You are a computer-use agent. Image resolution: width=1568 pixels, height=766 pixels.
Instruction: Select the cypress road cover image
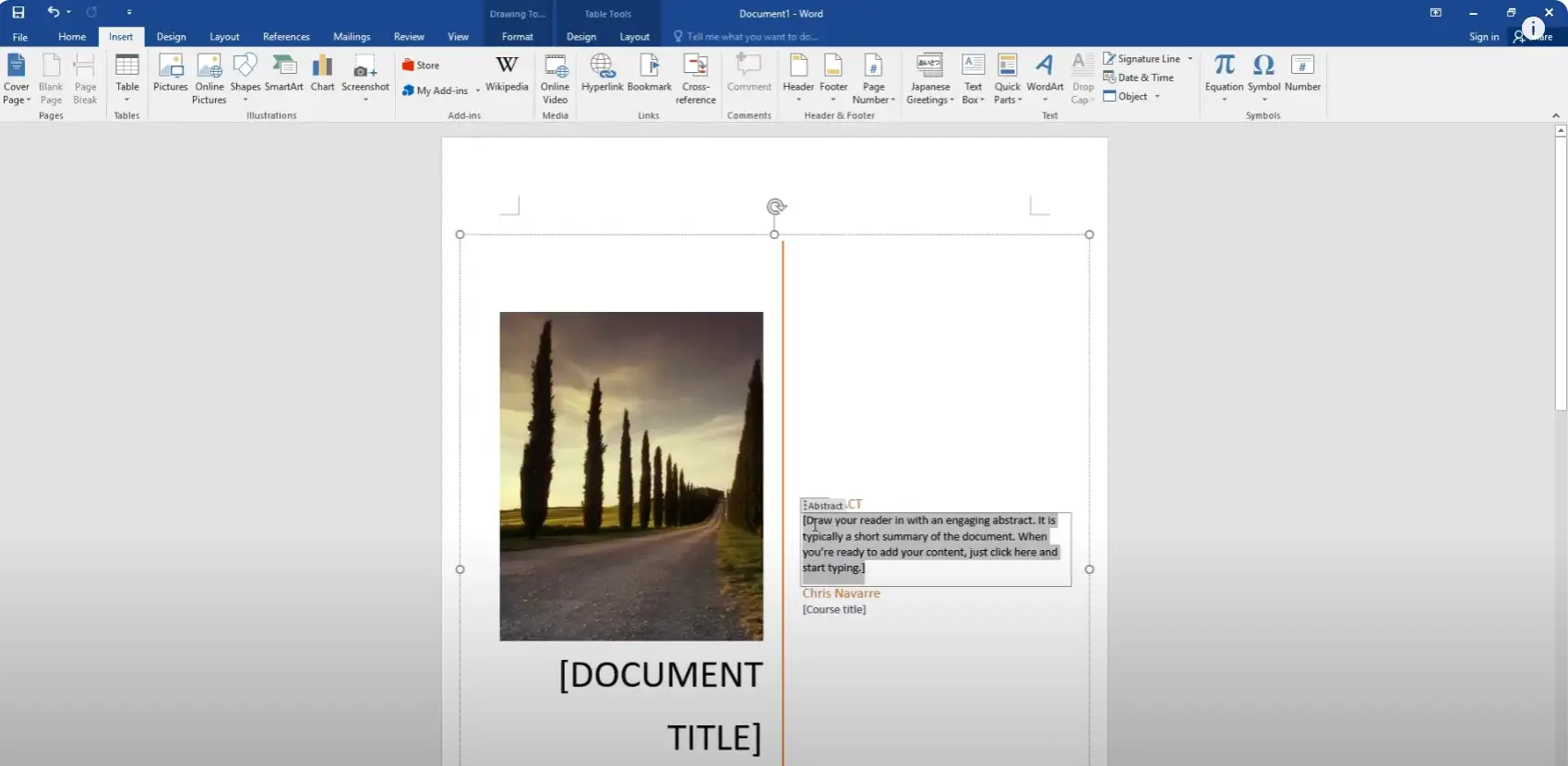coord(631,476)
